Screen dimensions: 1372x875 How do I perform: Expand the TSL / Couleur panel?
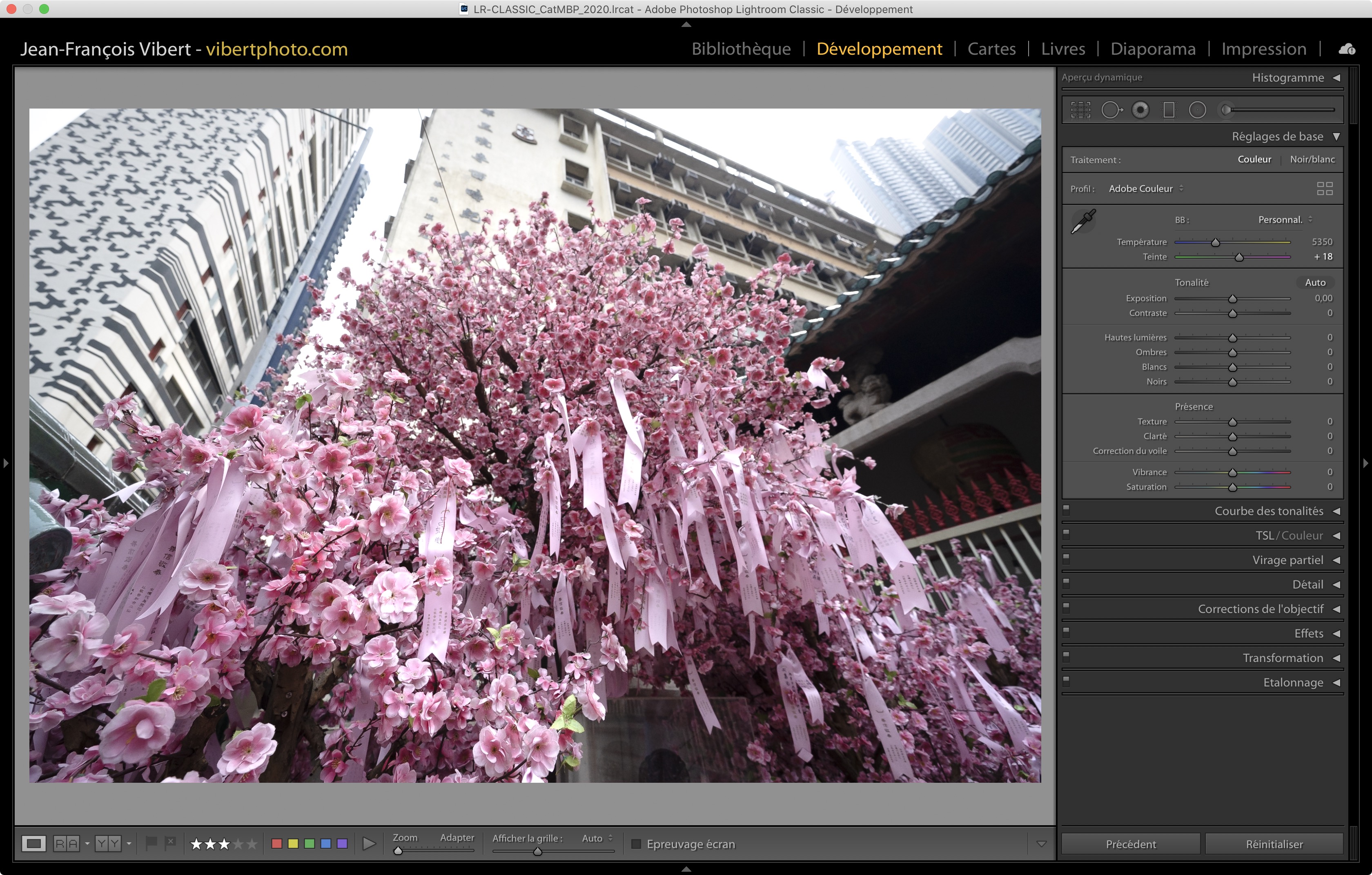point(1336,536)
